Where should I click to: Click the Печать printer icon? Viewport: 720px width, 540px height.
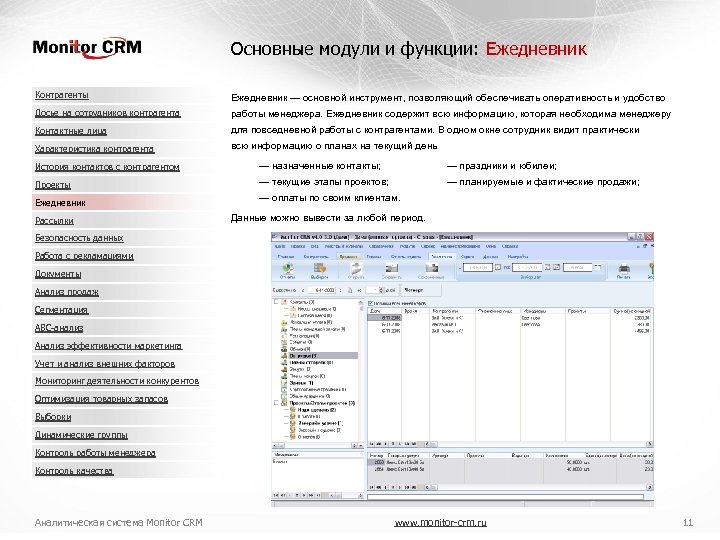[x=623, y=270]
